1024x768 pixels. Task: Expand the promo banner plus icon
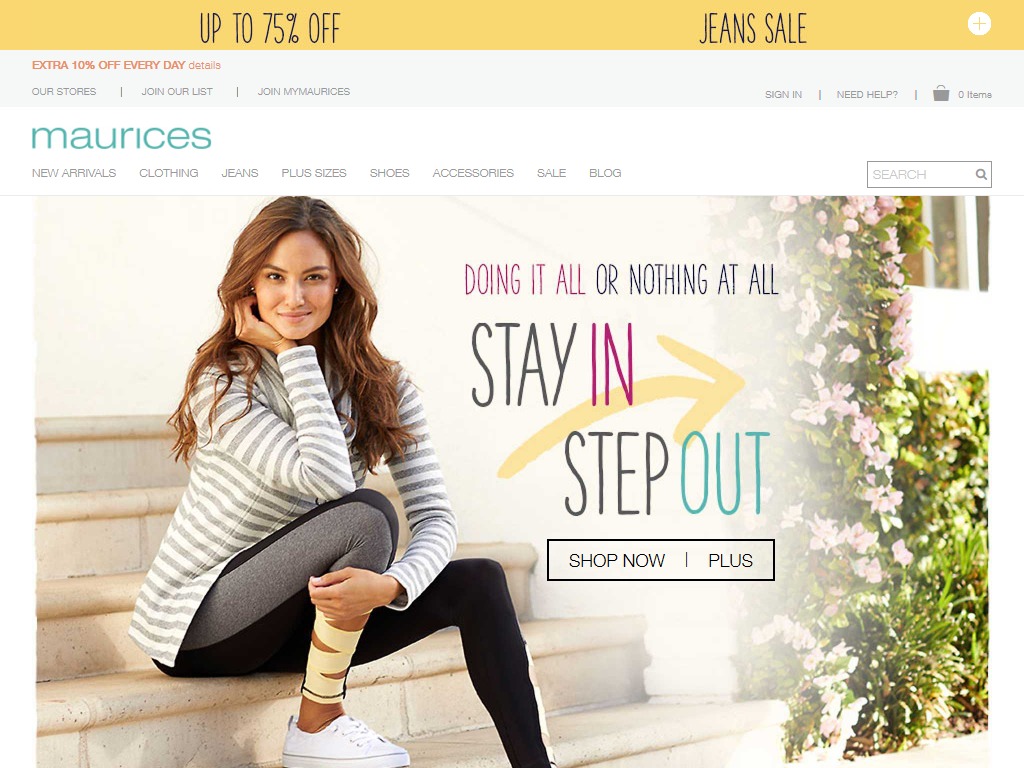click(x=979, y=24)
